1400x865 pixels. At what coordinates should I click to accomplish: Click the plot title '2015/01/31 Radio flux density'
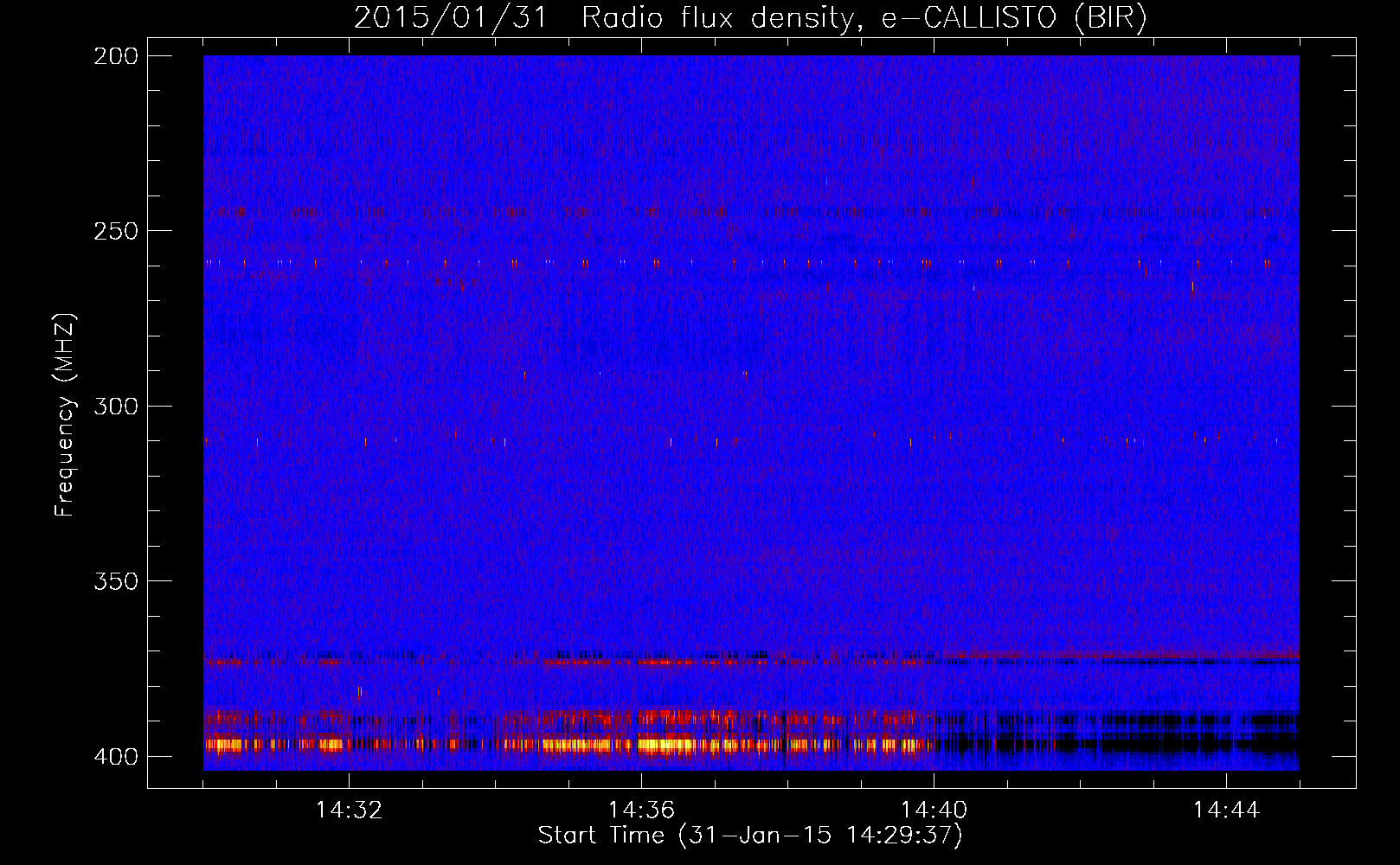tap(750, 18)
